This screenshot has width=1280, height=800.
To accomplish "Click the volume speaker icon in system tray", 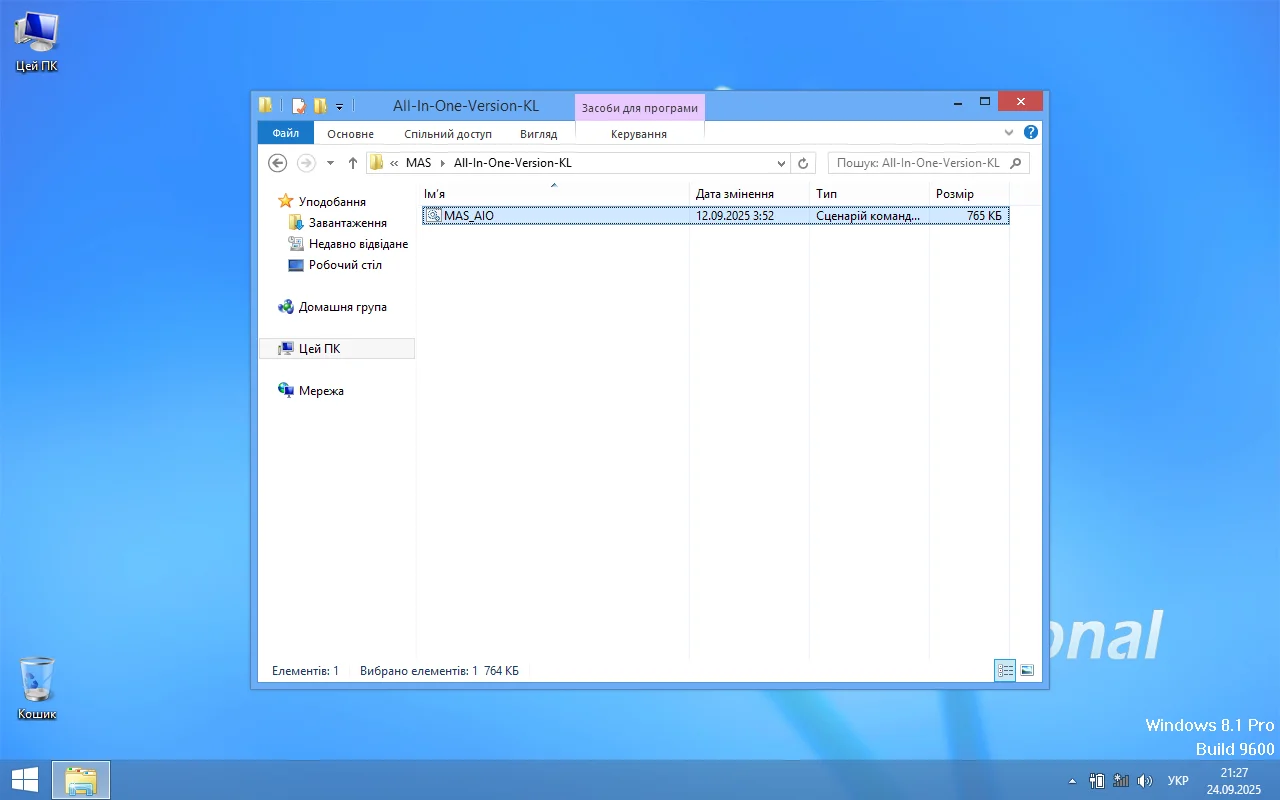I will coord(1145,780).
